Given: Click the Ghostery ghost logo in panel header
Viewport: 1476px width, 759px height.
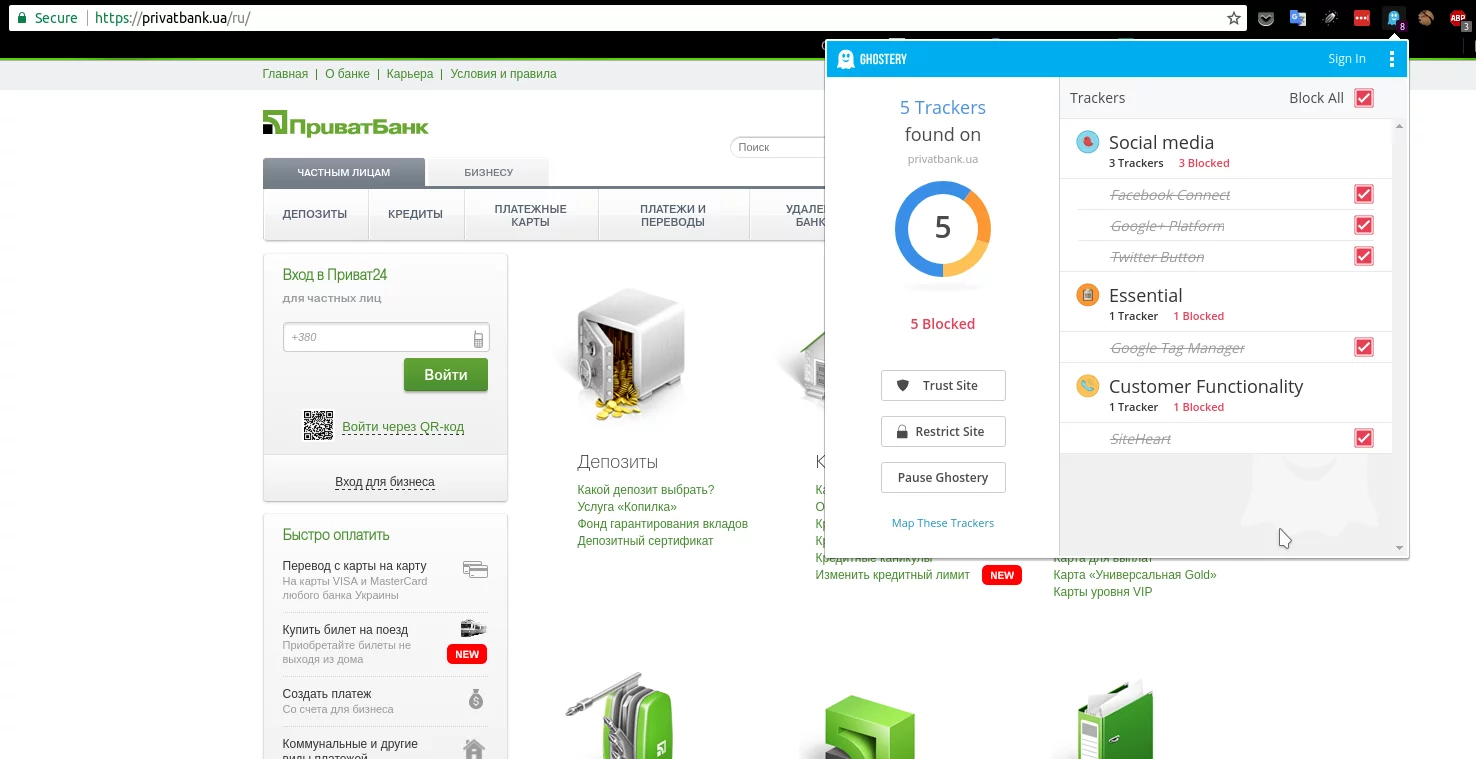Looking at the screenshot, I should click(x=846, y=59).
